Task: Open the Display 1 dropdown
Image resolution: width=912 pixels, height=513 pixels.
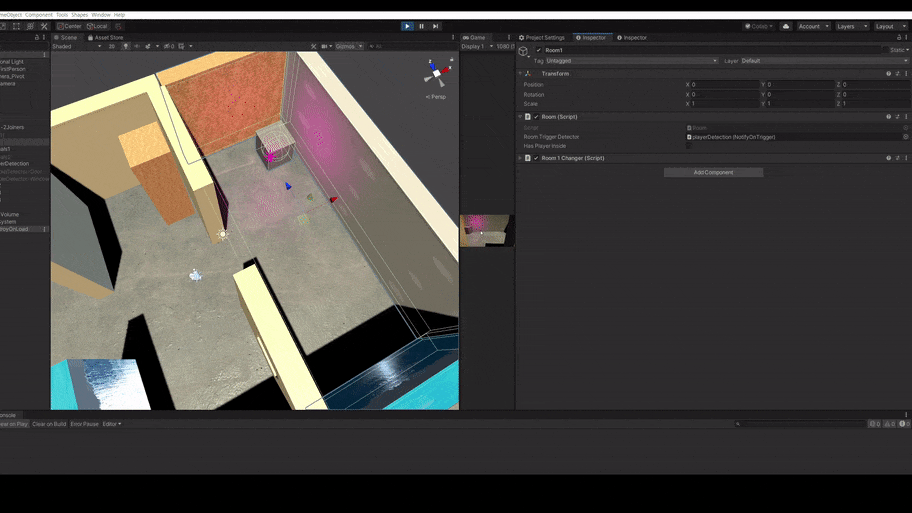Action: pyautogui.click(x=477, y=46)
